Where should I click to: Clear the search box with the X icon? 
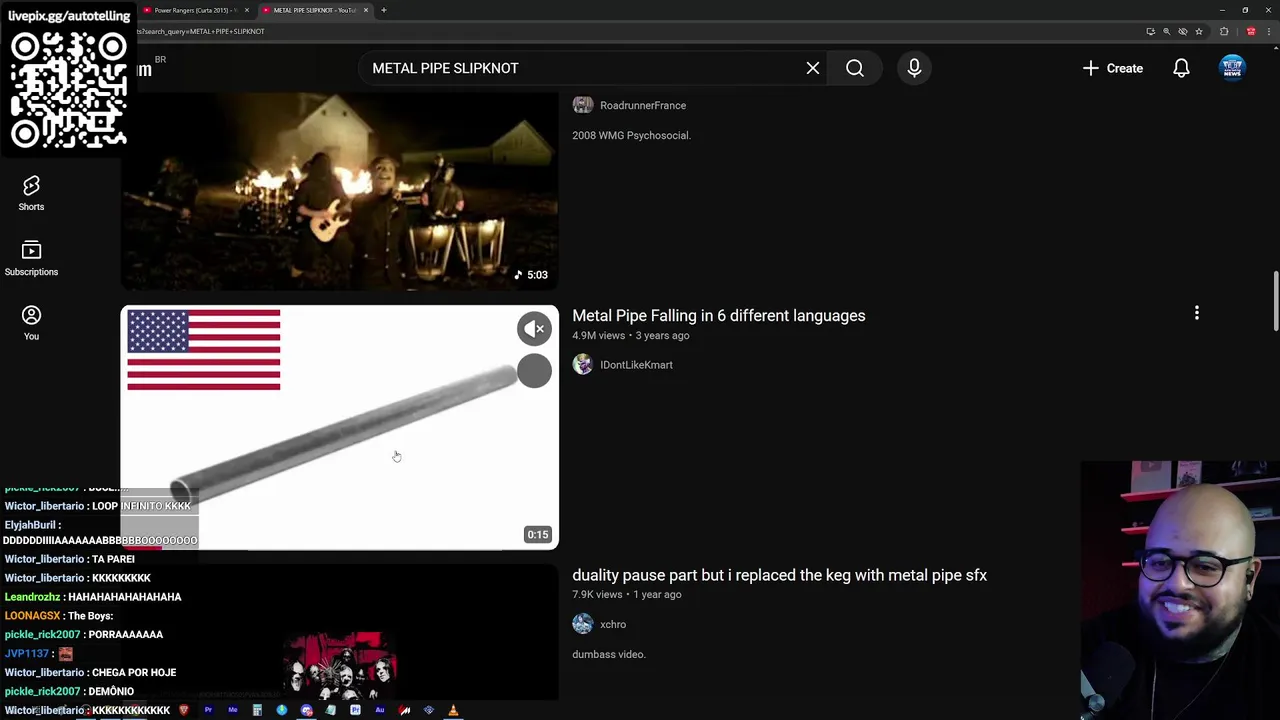(x=813, y=68)
